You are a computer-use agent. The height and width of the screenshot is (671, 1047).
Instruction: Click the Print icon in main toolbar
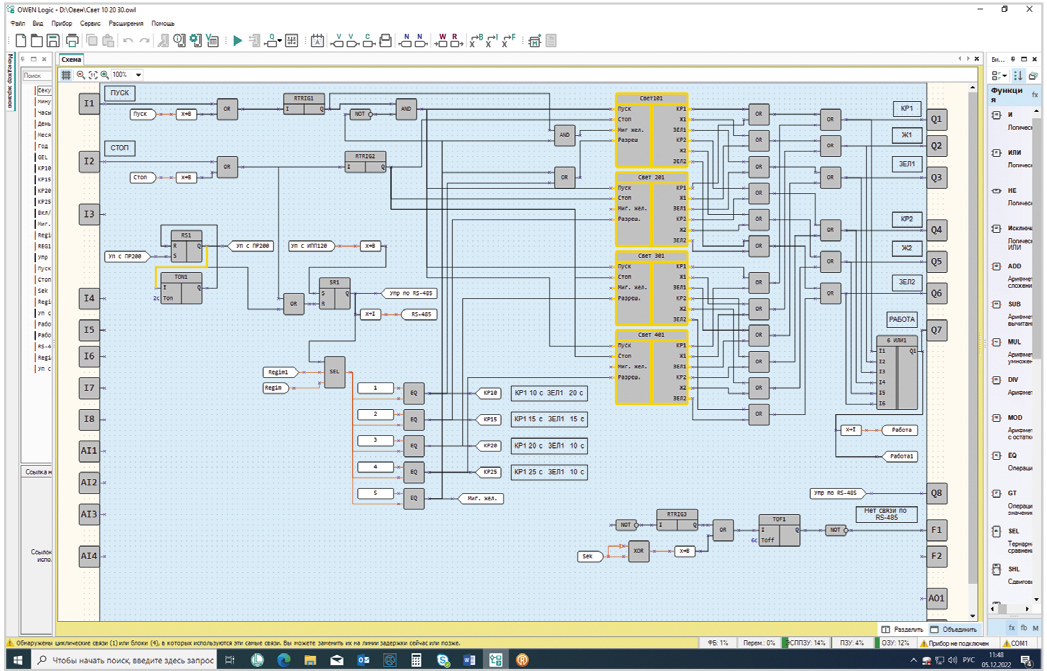coord(72,41)
